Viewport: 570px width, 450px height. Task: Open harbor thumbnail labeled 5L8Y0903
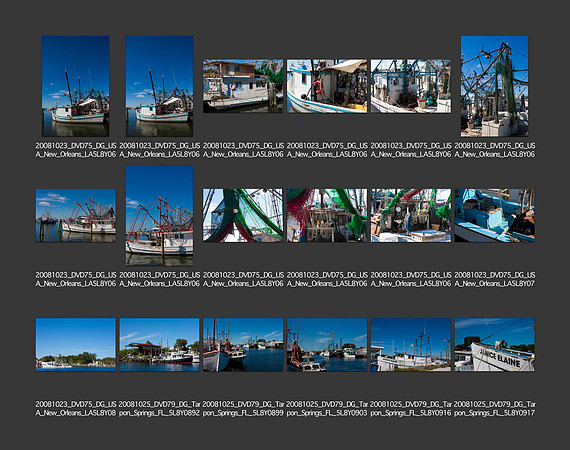coord(327,345)
